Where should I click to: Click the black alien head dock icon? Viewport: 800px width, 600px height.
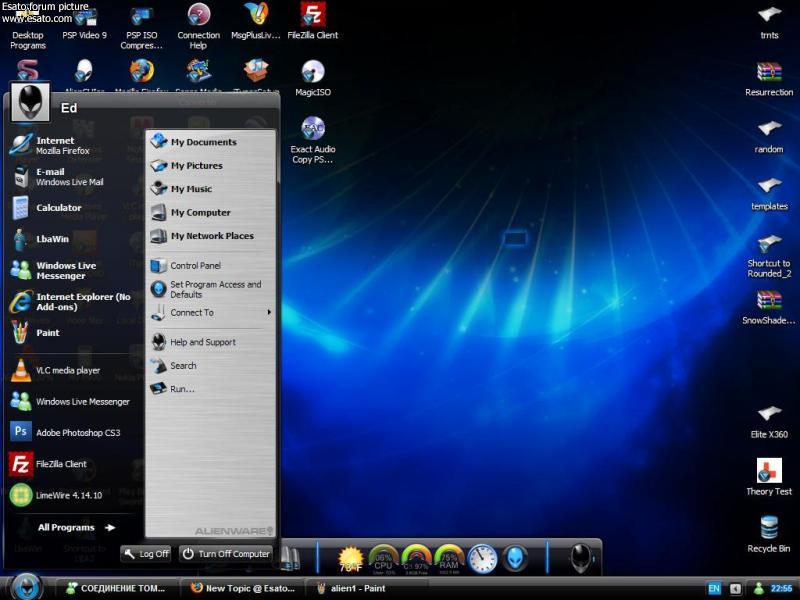tap(581, 558)
